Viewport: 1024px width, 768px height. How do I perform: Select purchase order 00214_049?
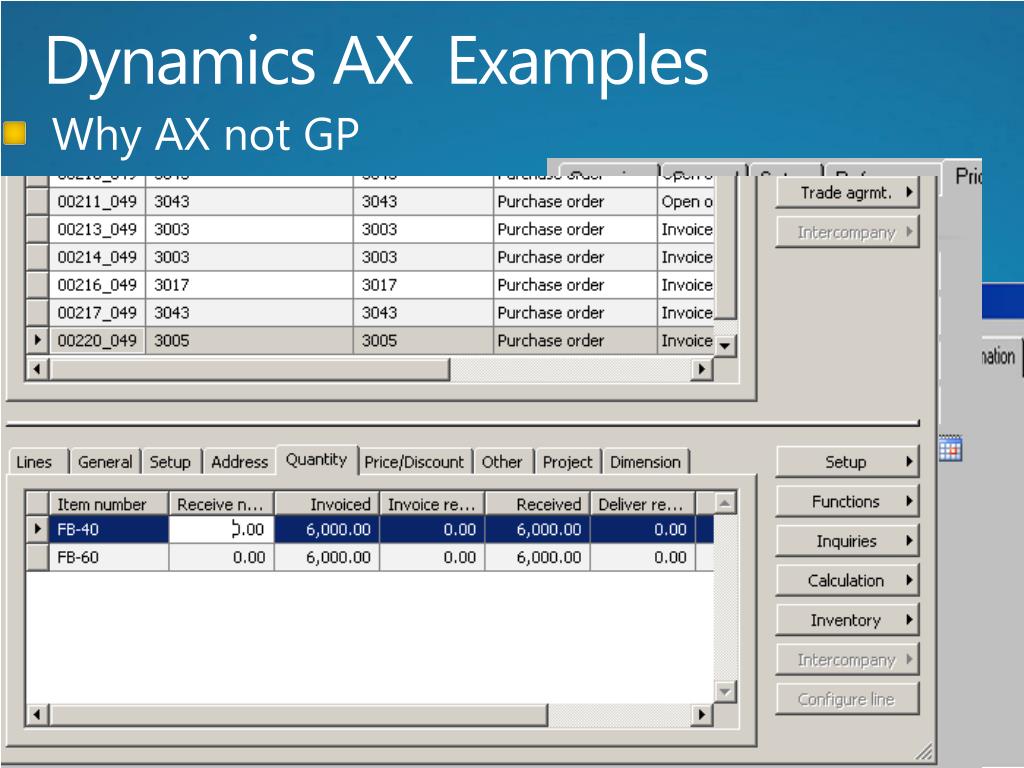97,257
